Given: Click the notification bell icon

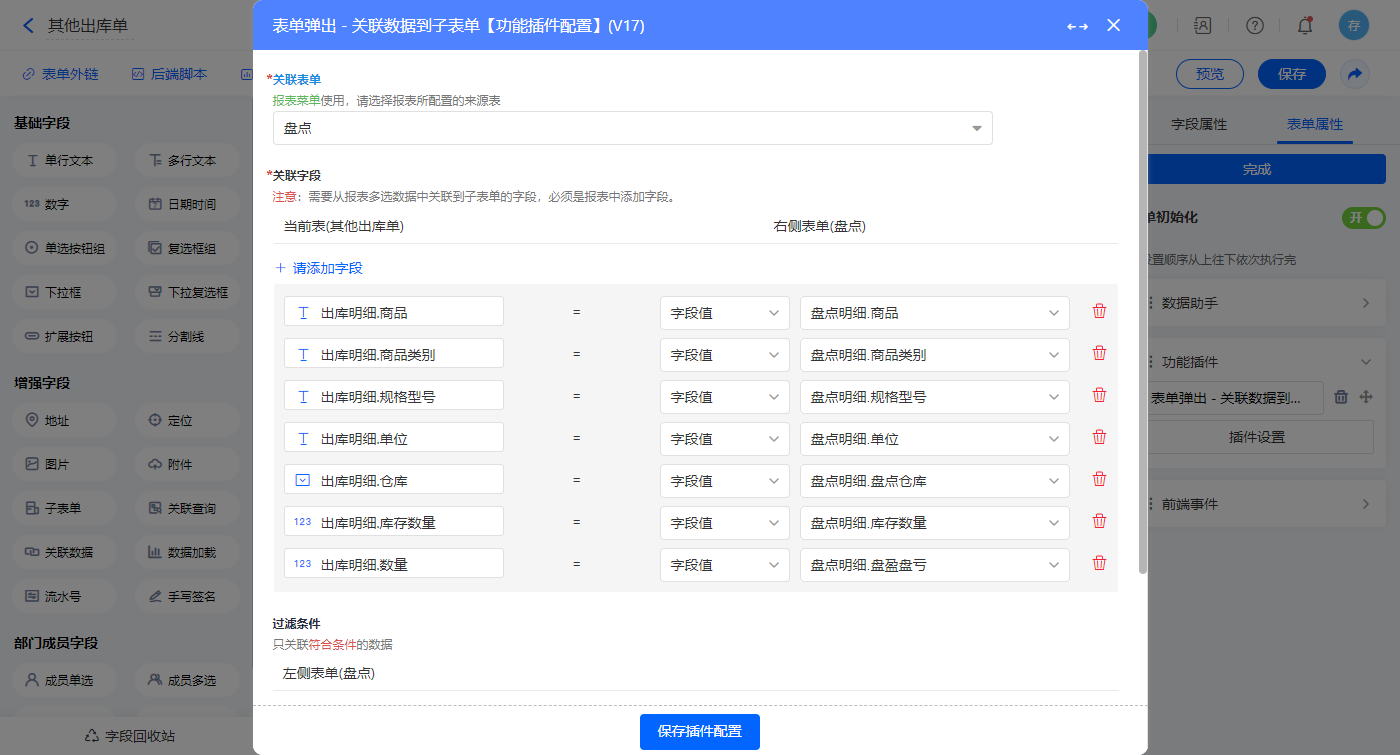Looking at the screenshot, I should point(1305,26).
